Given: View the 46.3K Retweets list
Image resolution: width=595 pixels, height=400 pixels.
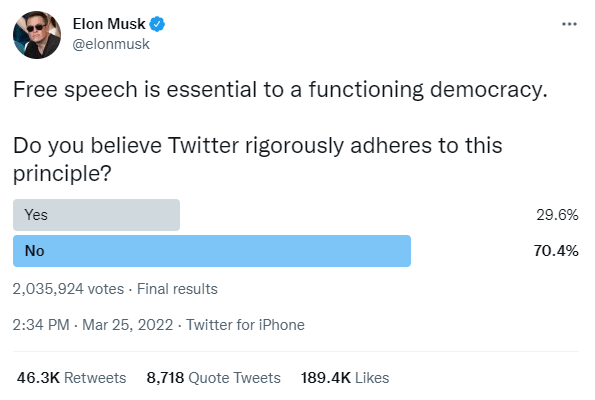Looking at the screenshot, I should (71, 378).
